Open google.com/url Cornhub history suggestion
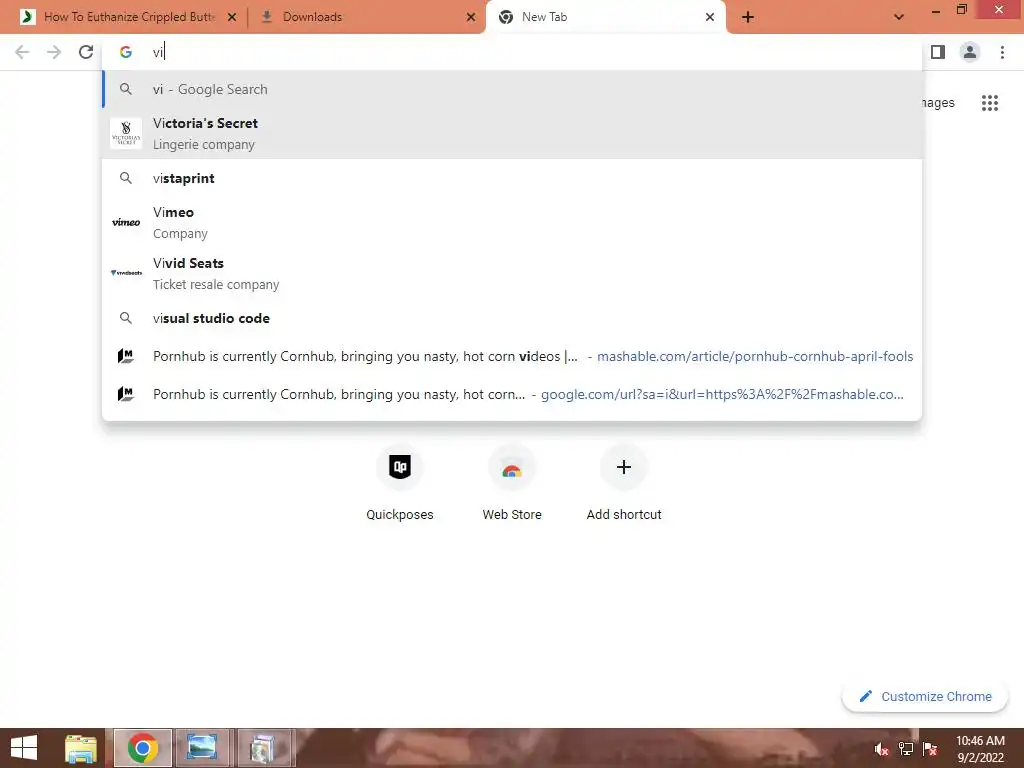Viewport: 1024px width, 768px height. (x=513, y=394)
